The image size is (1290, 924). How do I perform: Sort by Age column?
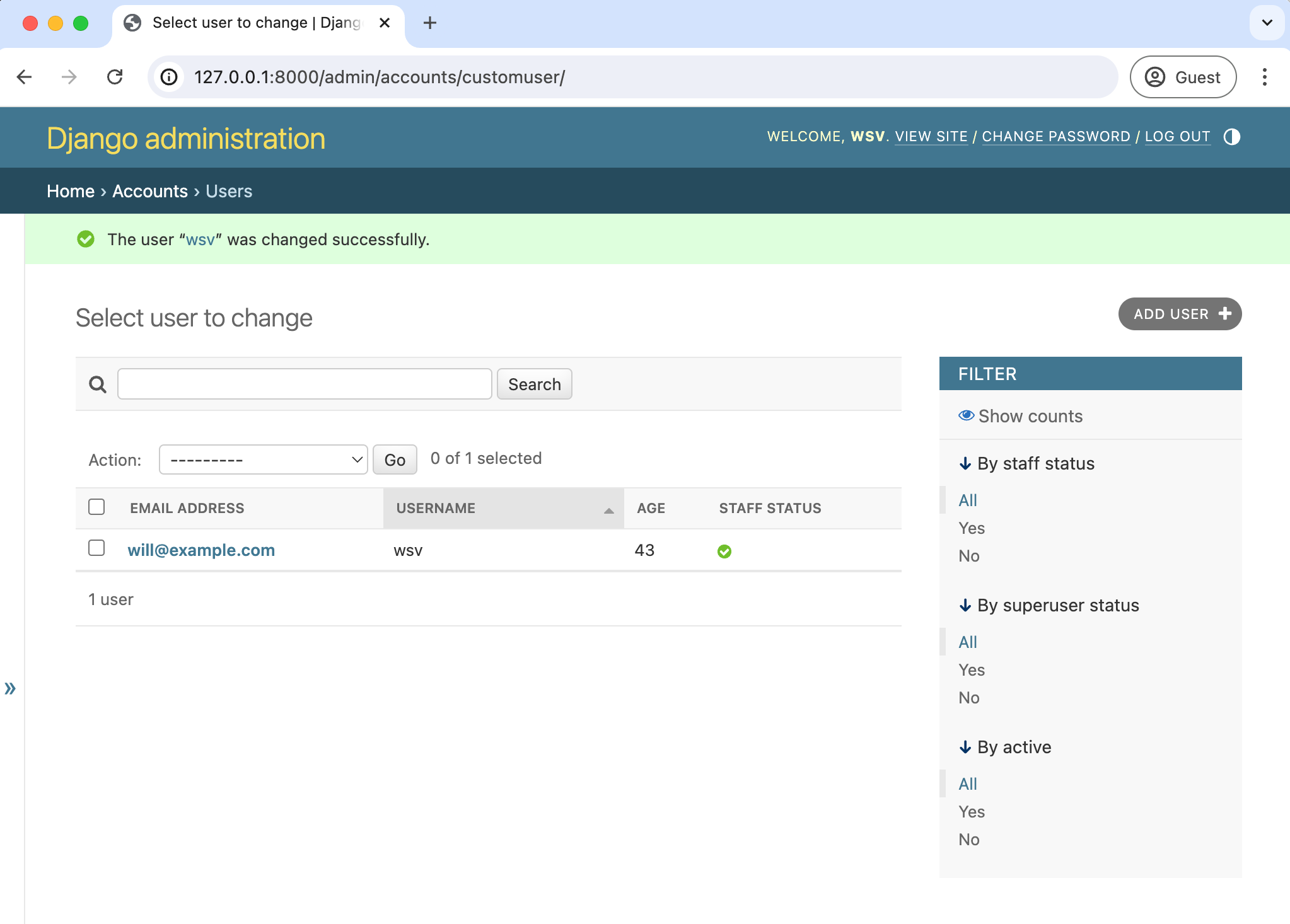pyautogui.click(x=651, y=508)
